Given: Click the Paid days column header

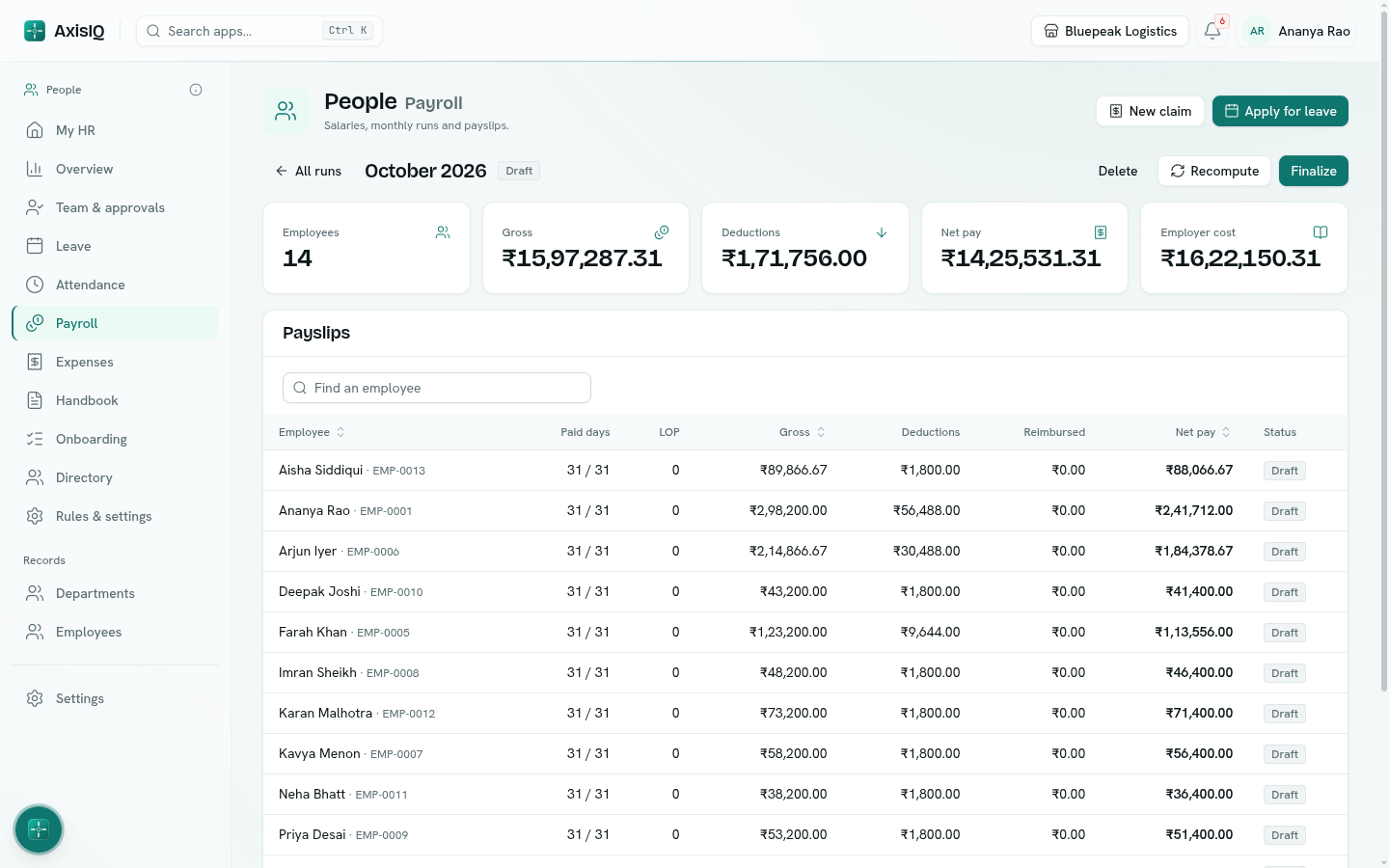Looking at the screenshot, I should (x=586, y=432).
